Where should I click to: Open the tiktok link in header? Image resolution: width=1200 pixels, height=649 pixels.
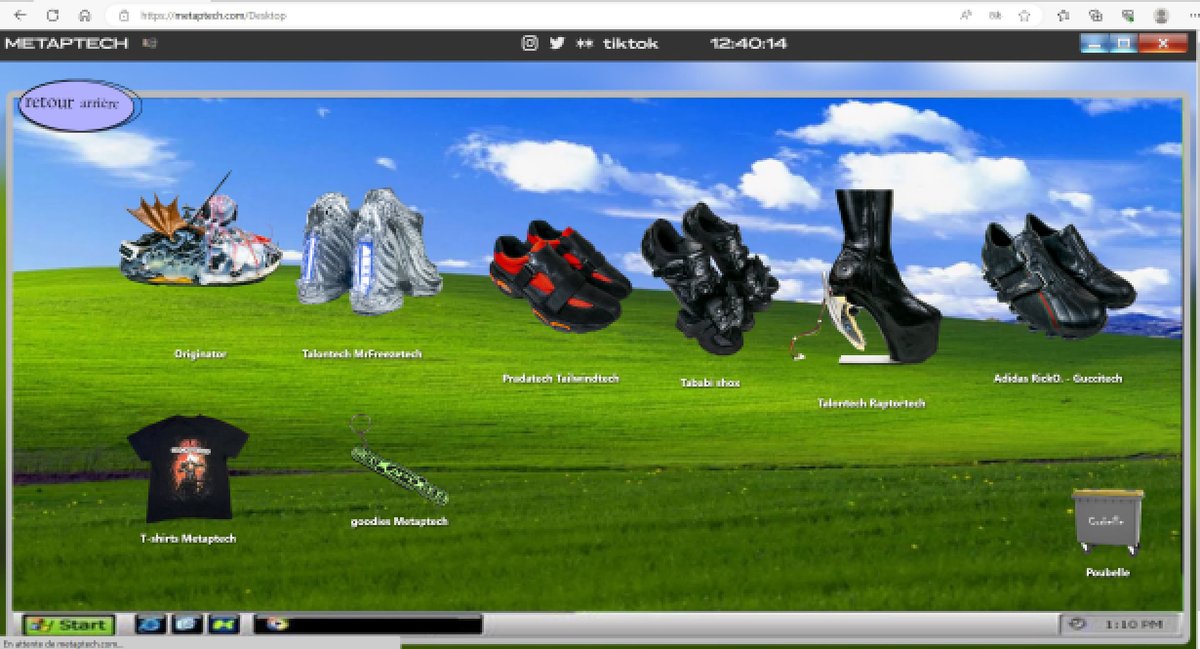pyautogui.click(x=631, y=44)
